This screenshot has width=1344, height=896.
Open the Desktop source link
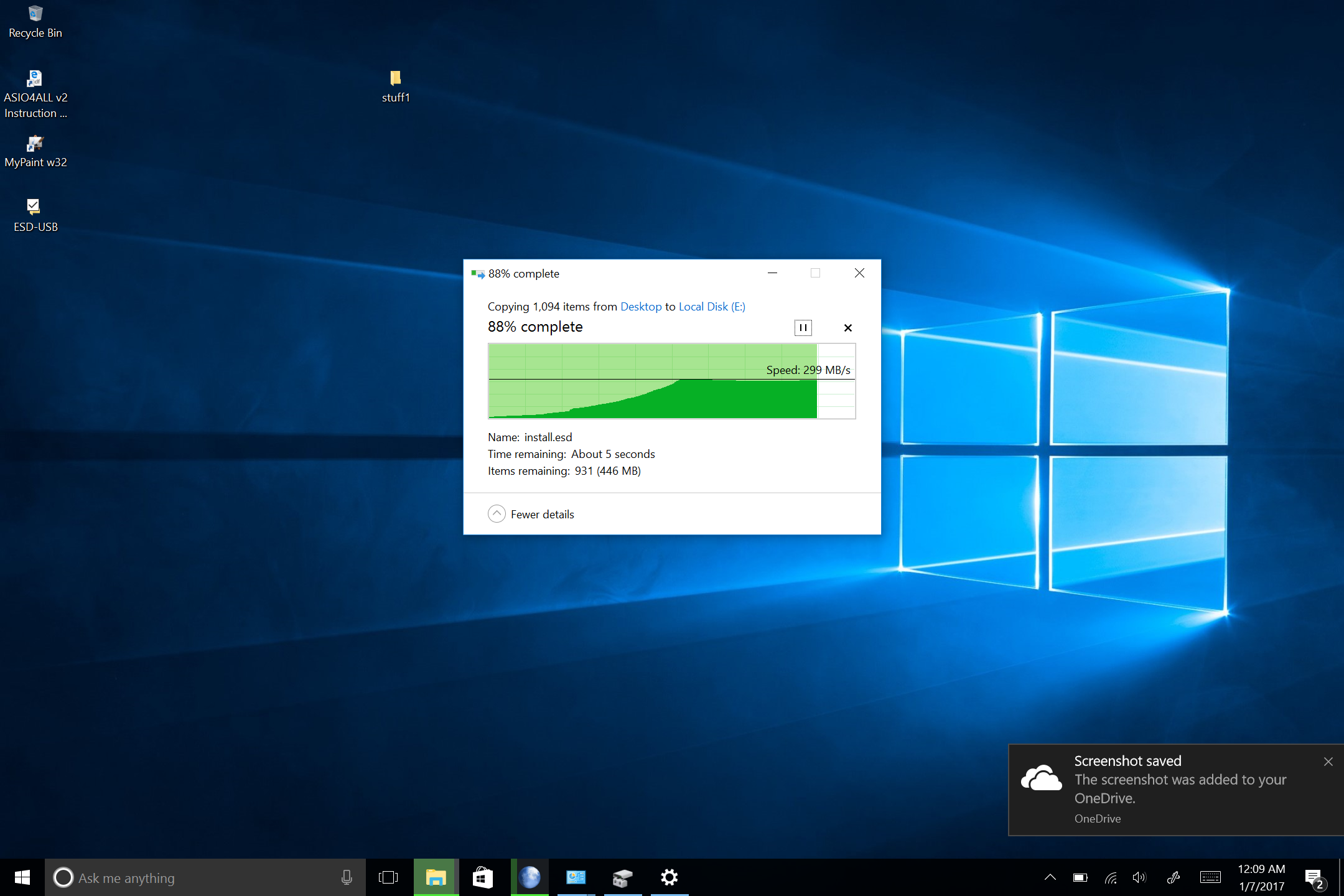pyautogui.click(x=640, y=307)
